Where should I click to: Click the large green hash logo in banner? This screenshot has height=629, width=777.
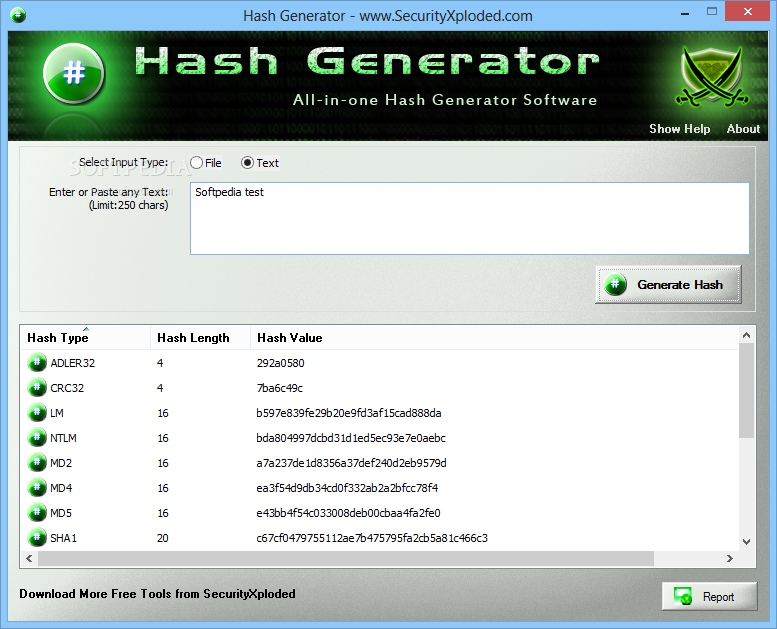click(x=73, y=74)
